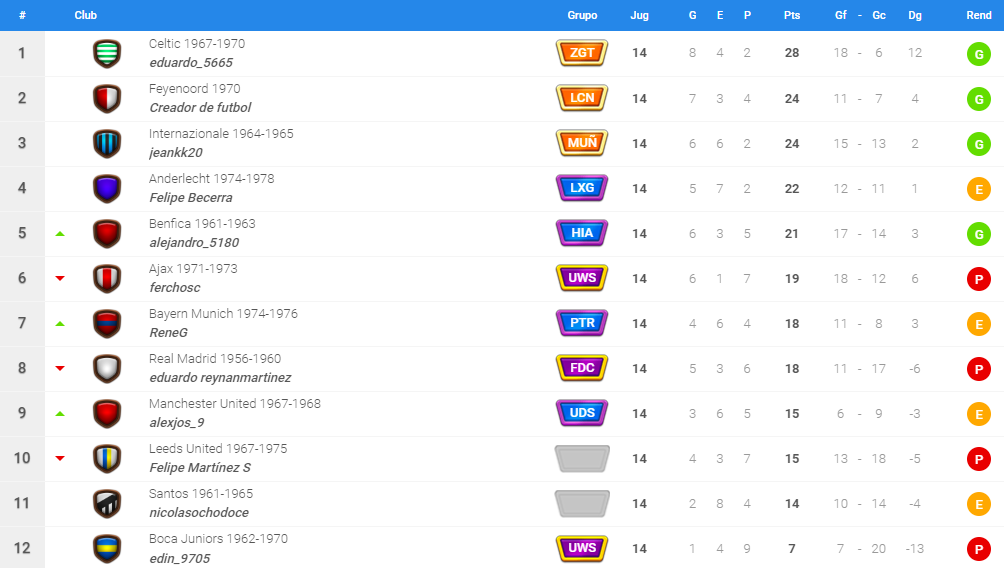Select team name Celtic 1967-1970
1004x568 pixels.
(197, 44)
